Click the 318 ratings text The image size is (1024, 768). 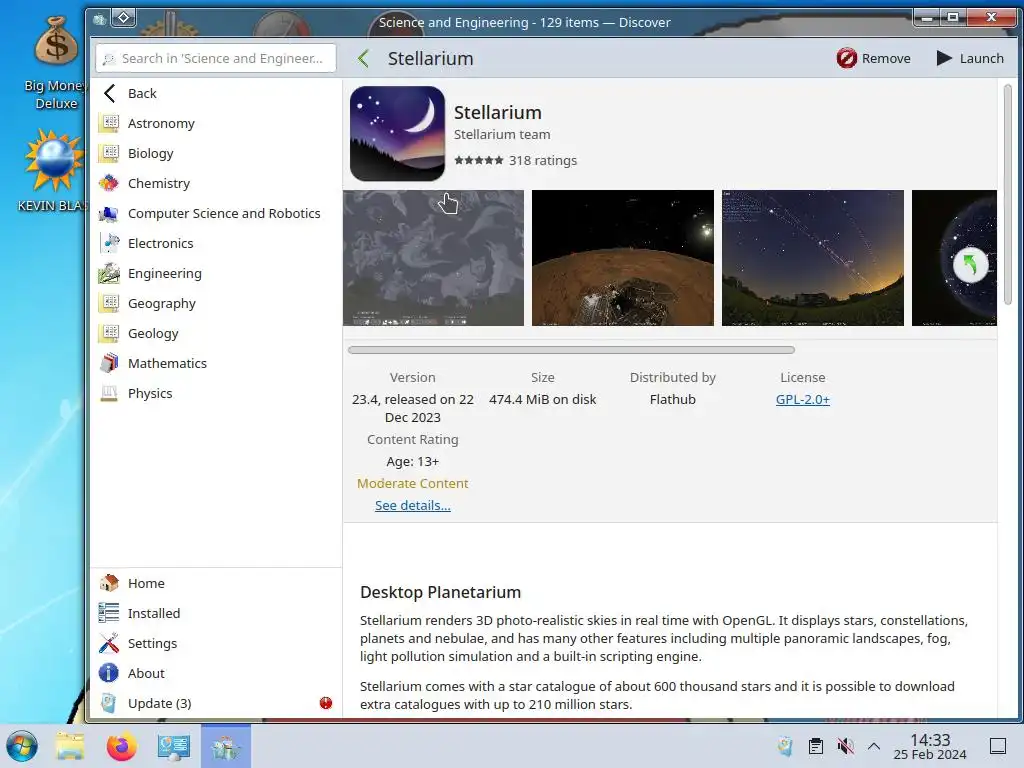pyautogui.click(x=543, y=161)
